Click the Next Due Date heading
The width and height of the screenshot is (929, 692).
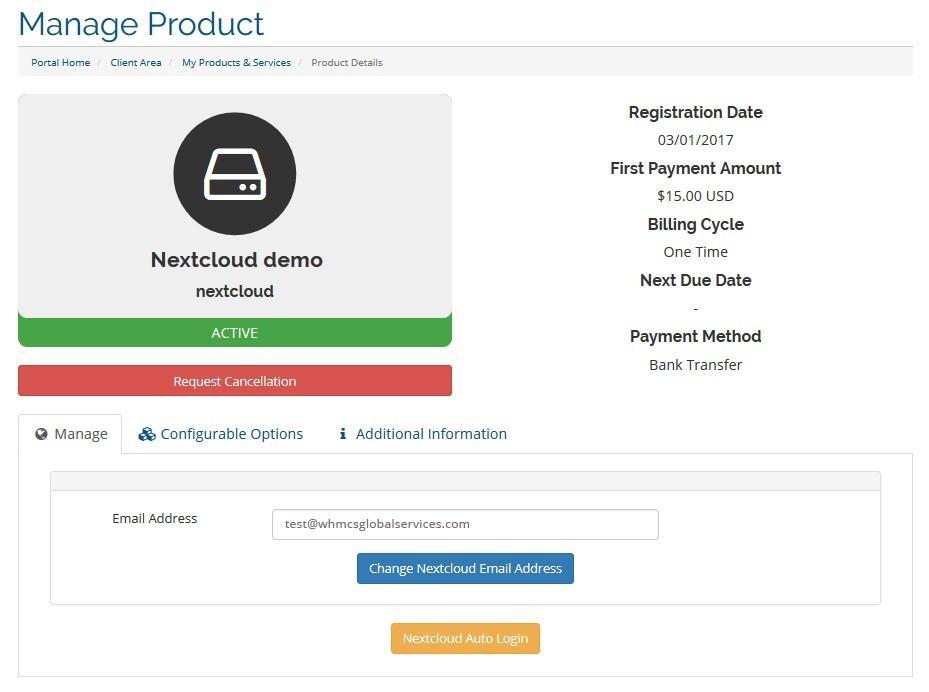click(x=696, y=280)
